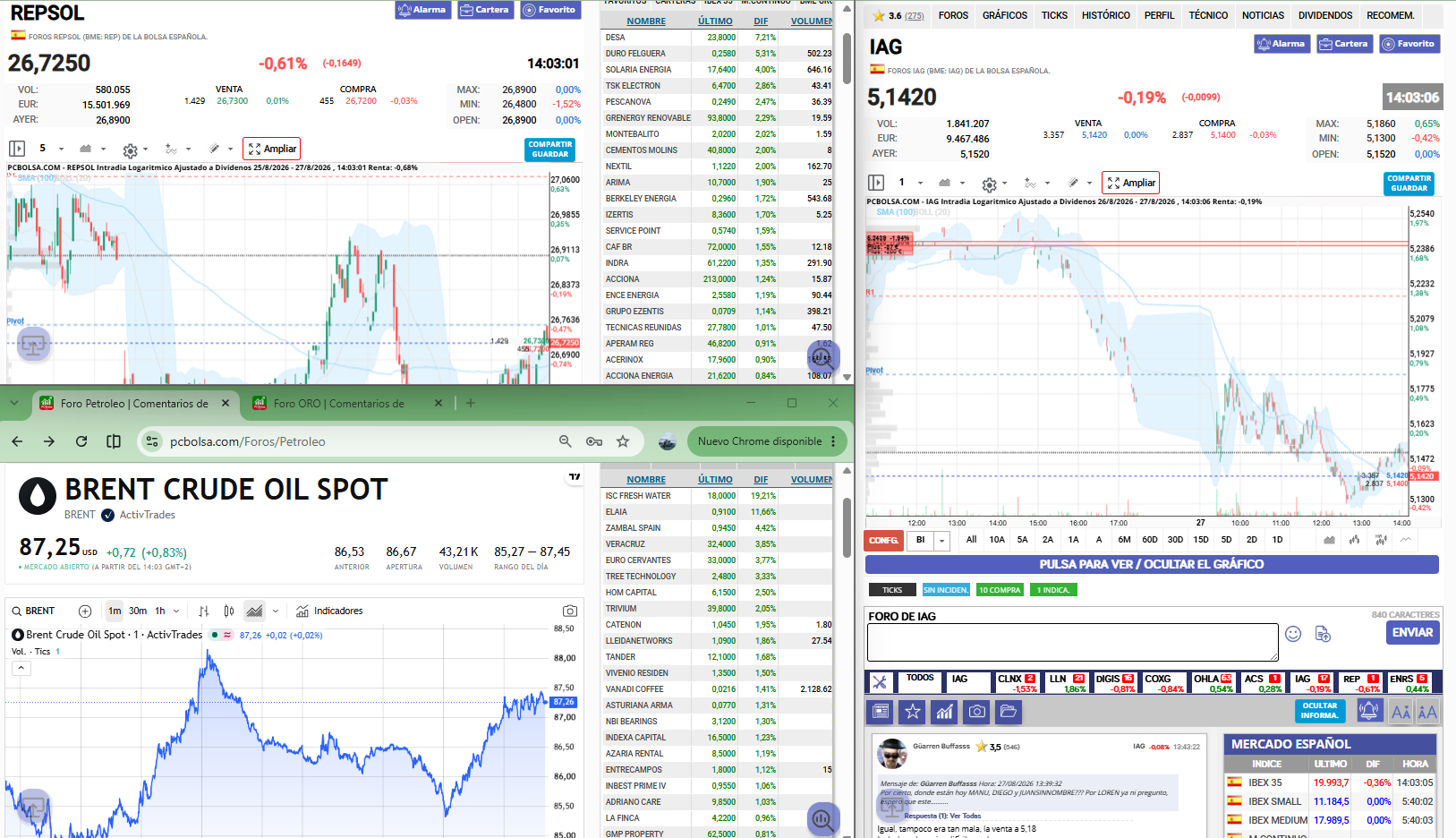This screenshot has height=838, width=1456.
Task: Open Güarren Buffasss avatar in the forum post
Action: (892, 754)
